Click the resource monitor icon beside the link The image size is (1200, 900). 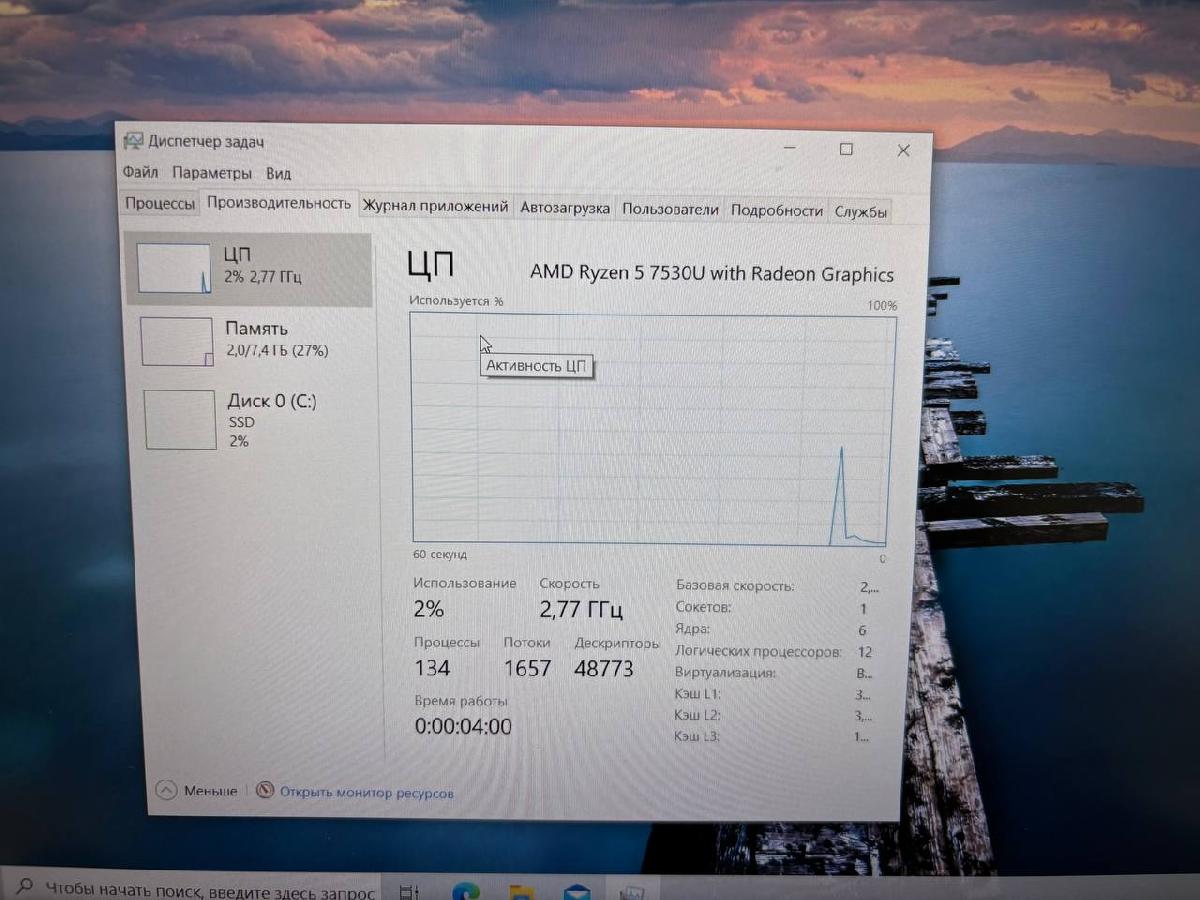(x=265, y=790)
